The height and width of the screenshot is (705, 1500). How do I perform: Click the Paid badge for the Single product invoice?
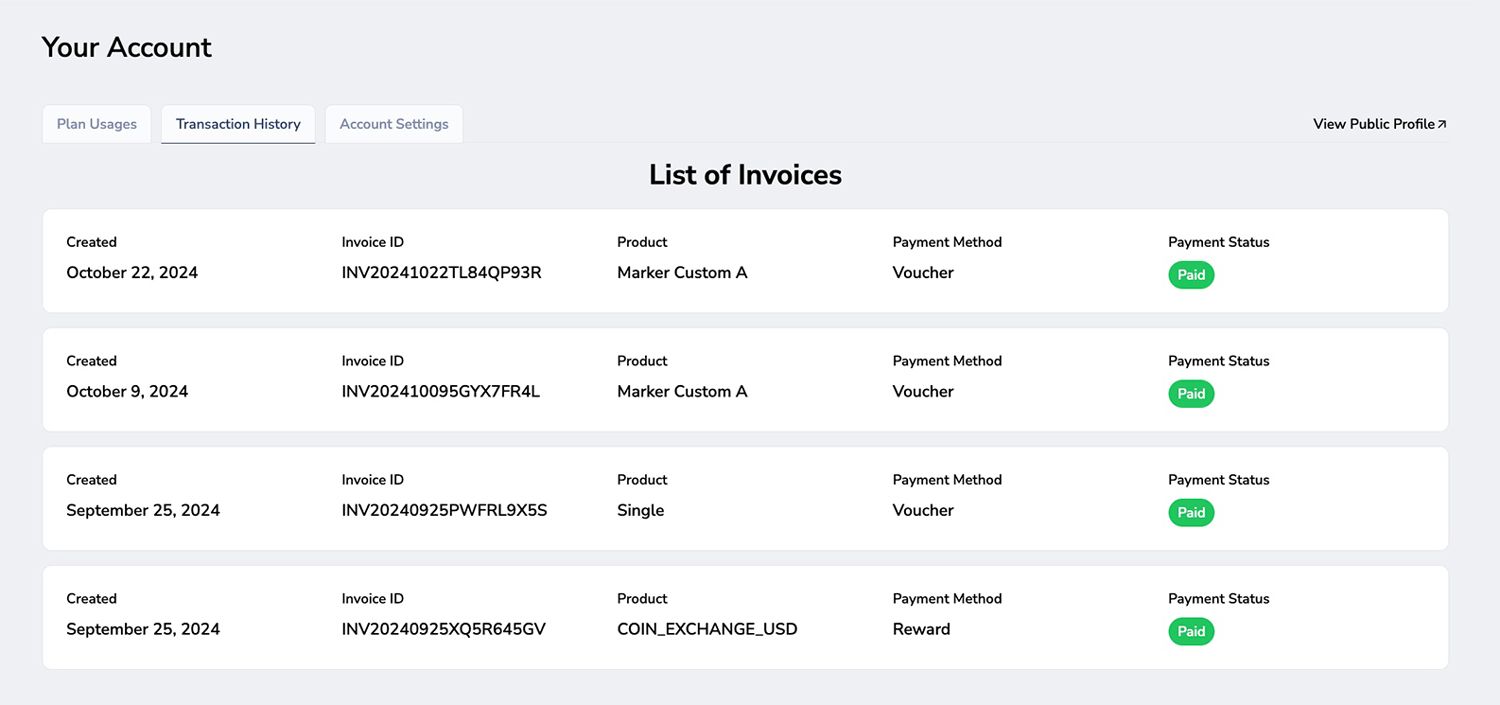1191,513
